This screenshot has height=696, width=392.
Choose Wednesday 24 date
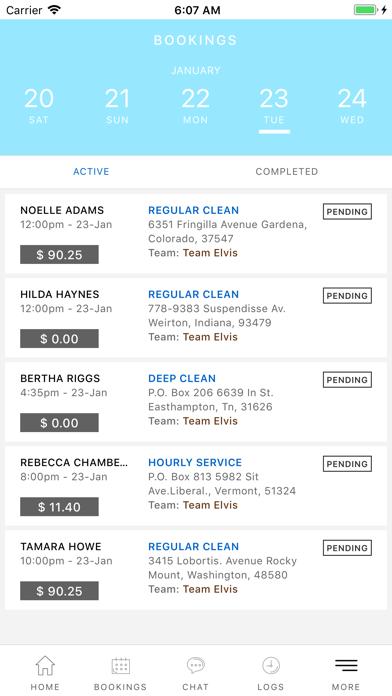[x=352, y=106]
